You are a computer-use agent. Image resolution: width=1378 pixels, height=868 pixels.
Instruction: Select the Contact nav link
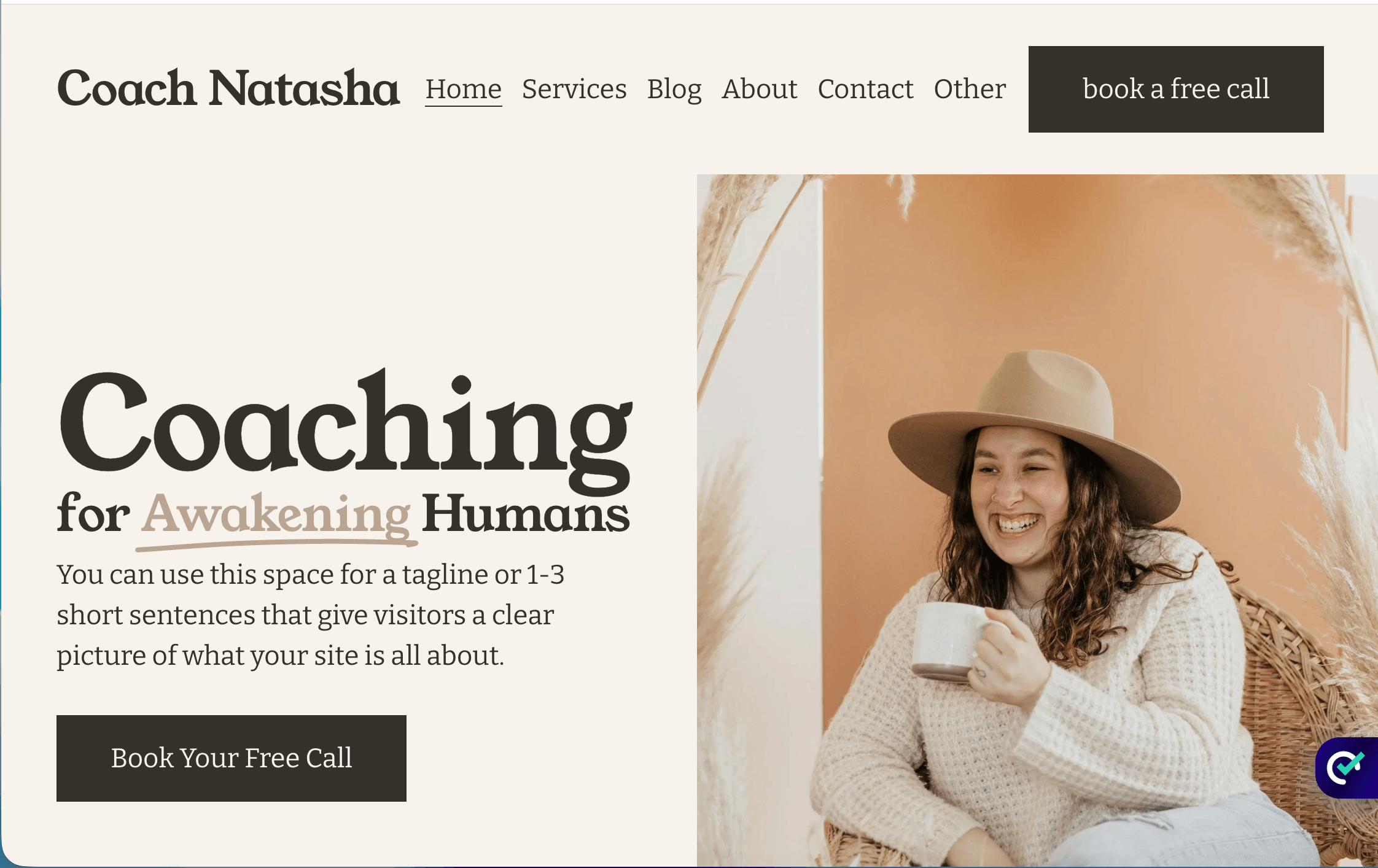click(866, 89)
